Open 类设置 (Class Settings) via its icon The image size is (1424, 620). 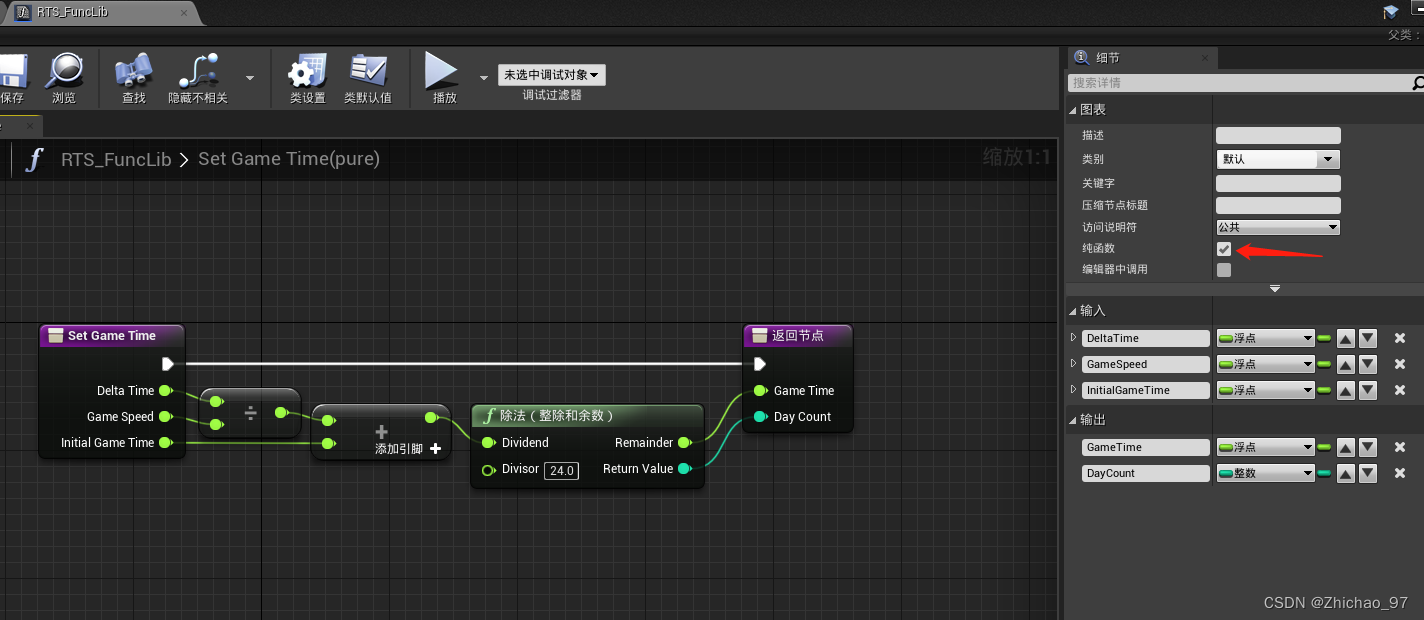(x=306, y=70)
